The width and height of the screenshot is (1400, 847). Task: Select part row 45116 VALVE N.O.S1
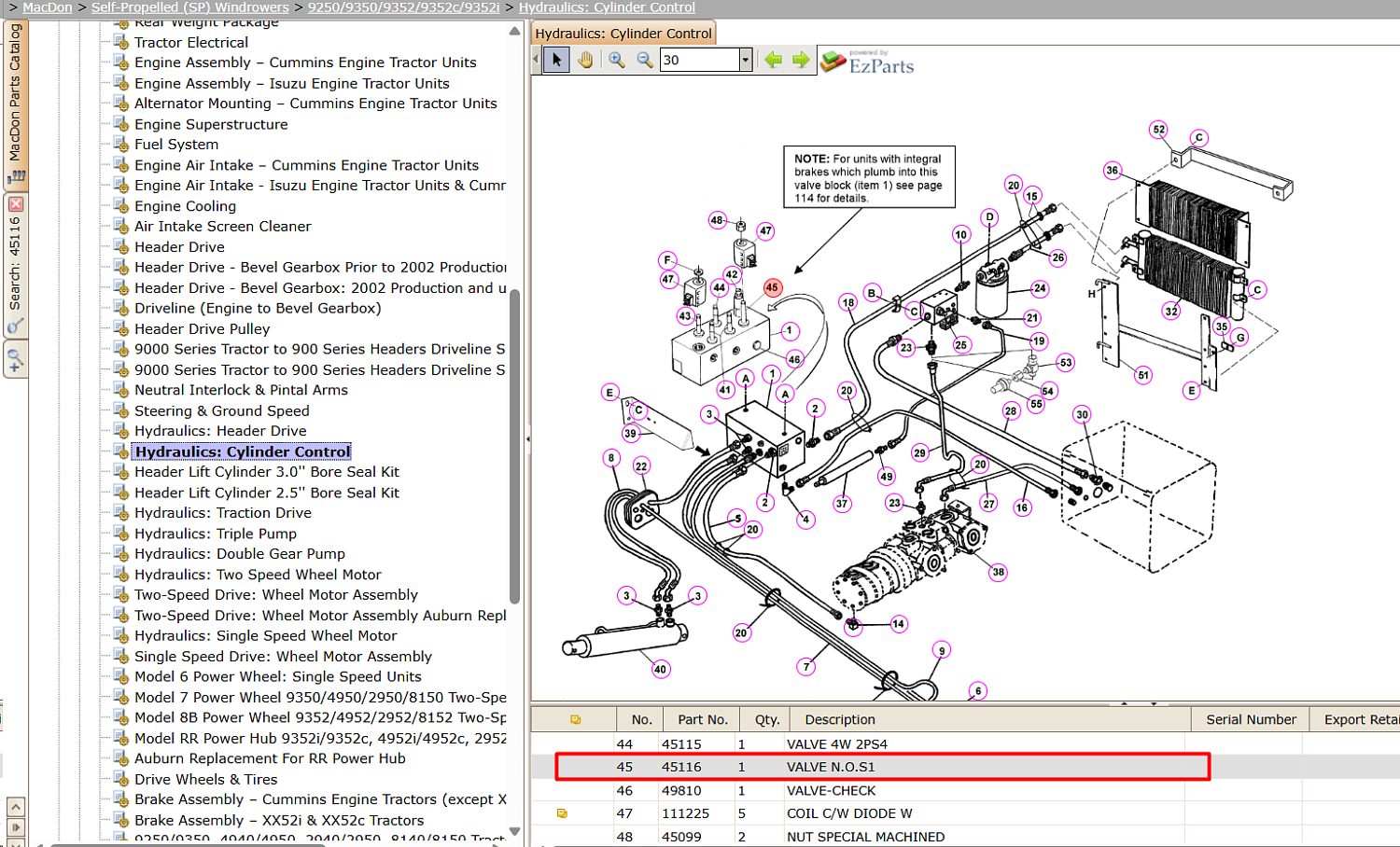tap(965, 767)
